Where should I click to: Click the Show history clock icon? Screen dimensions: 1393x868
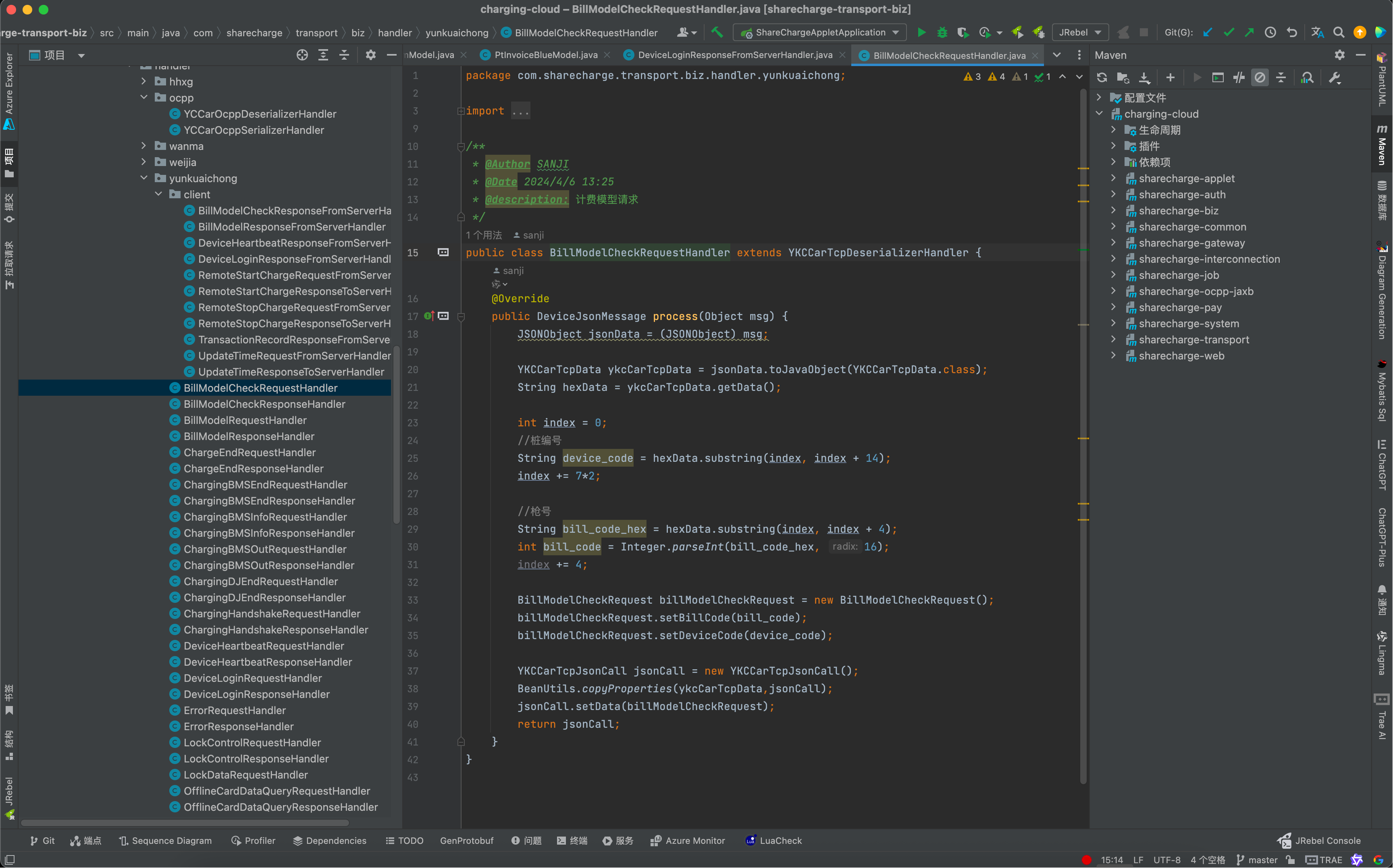tap(1270, 33)
